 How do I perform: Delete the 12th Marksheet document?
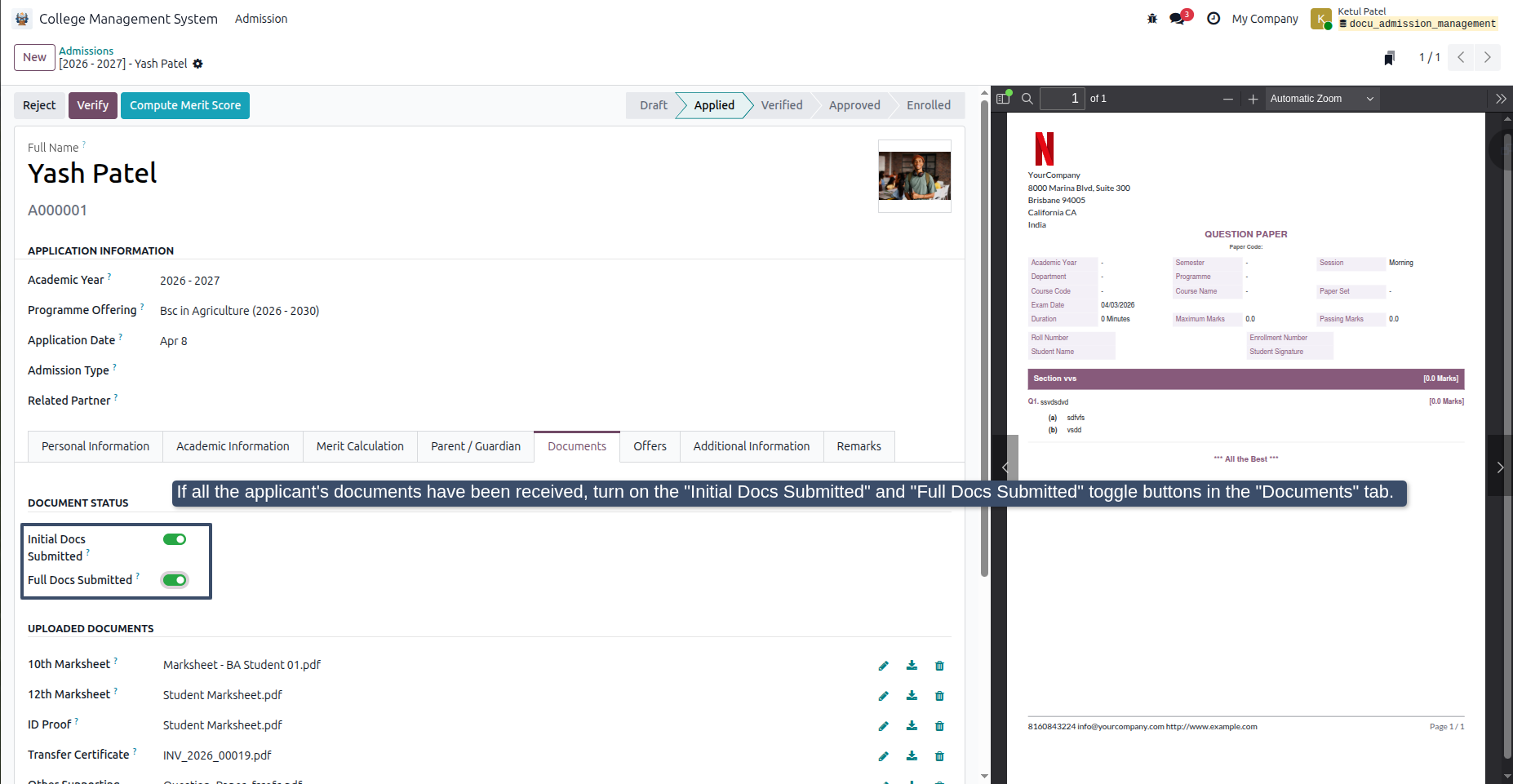(939, 696)
